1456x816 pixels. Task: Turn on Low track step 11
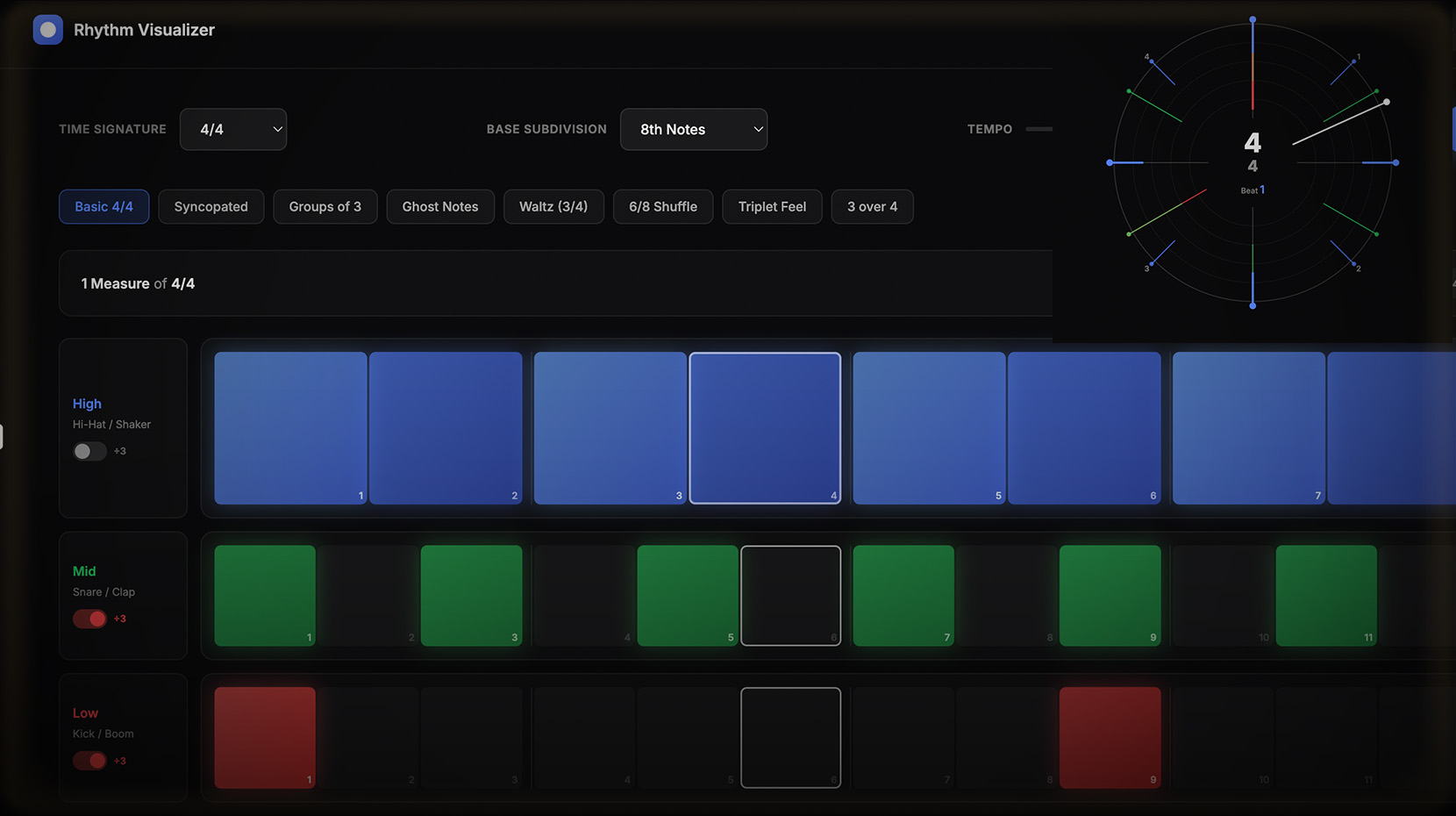coord(1326,738)
